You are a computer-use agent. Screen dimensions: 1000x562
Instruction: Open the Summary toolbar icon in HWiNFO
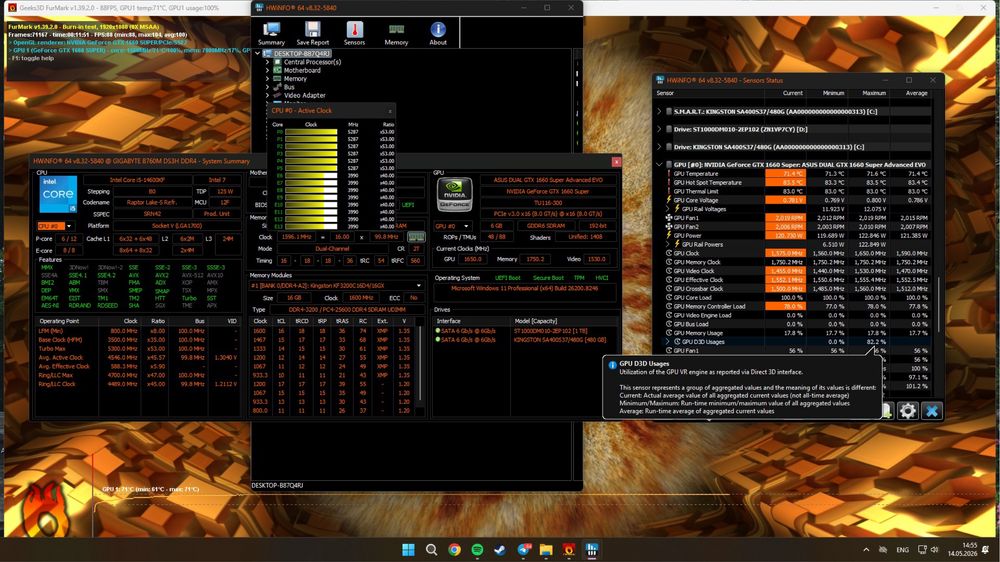pyautogui.click(x=272, y=33)
